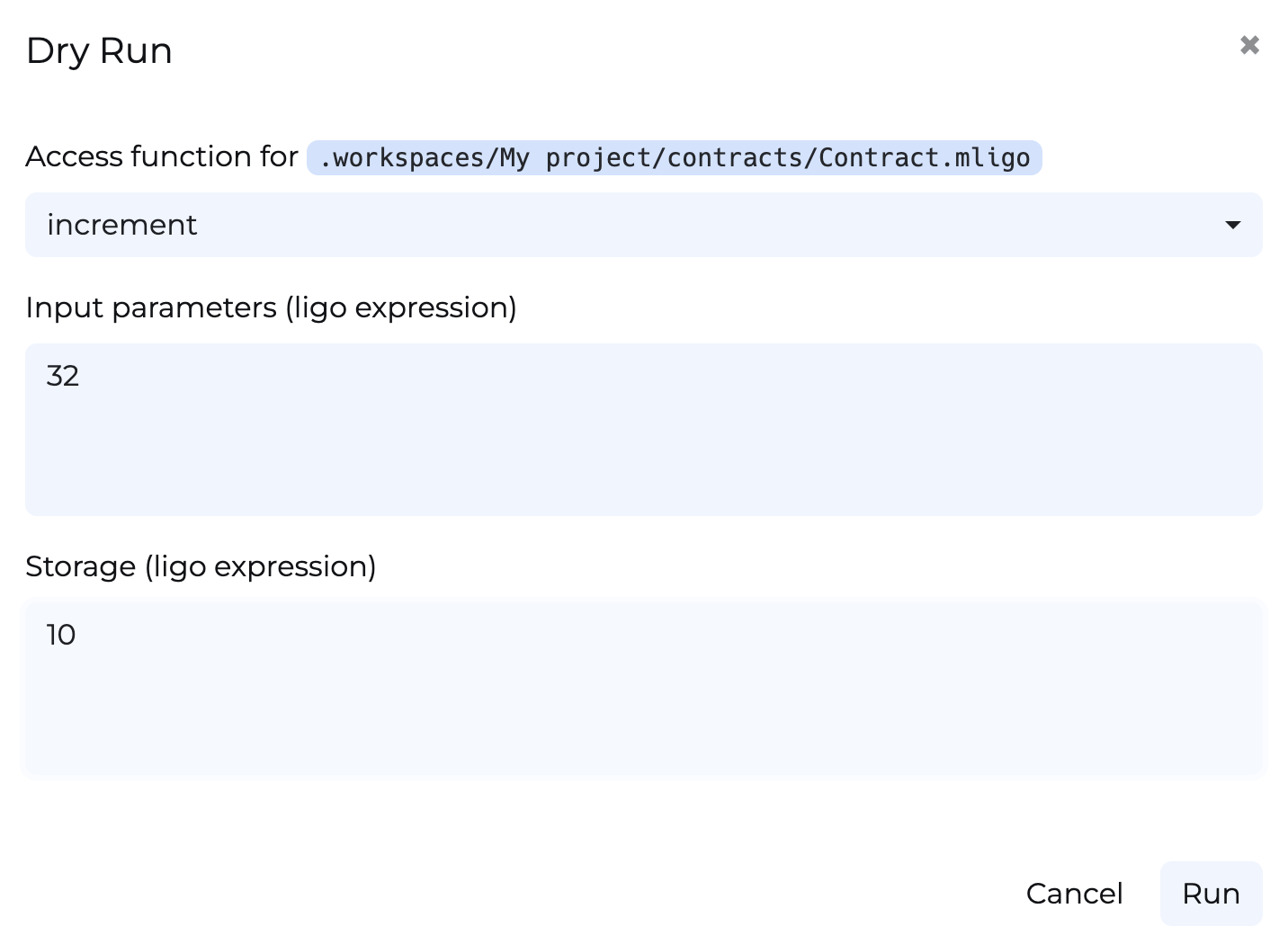Click the 'Storage (ligo expression)' label
1288x944 pixels.
click(201, 566)
